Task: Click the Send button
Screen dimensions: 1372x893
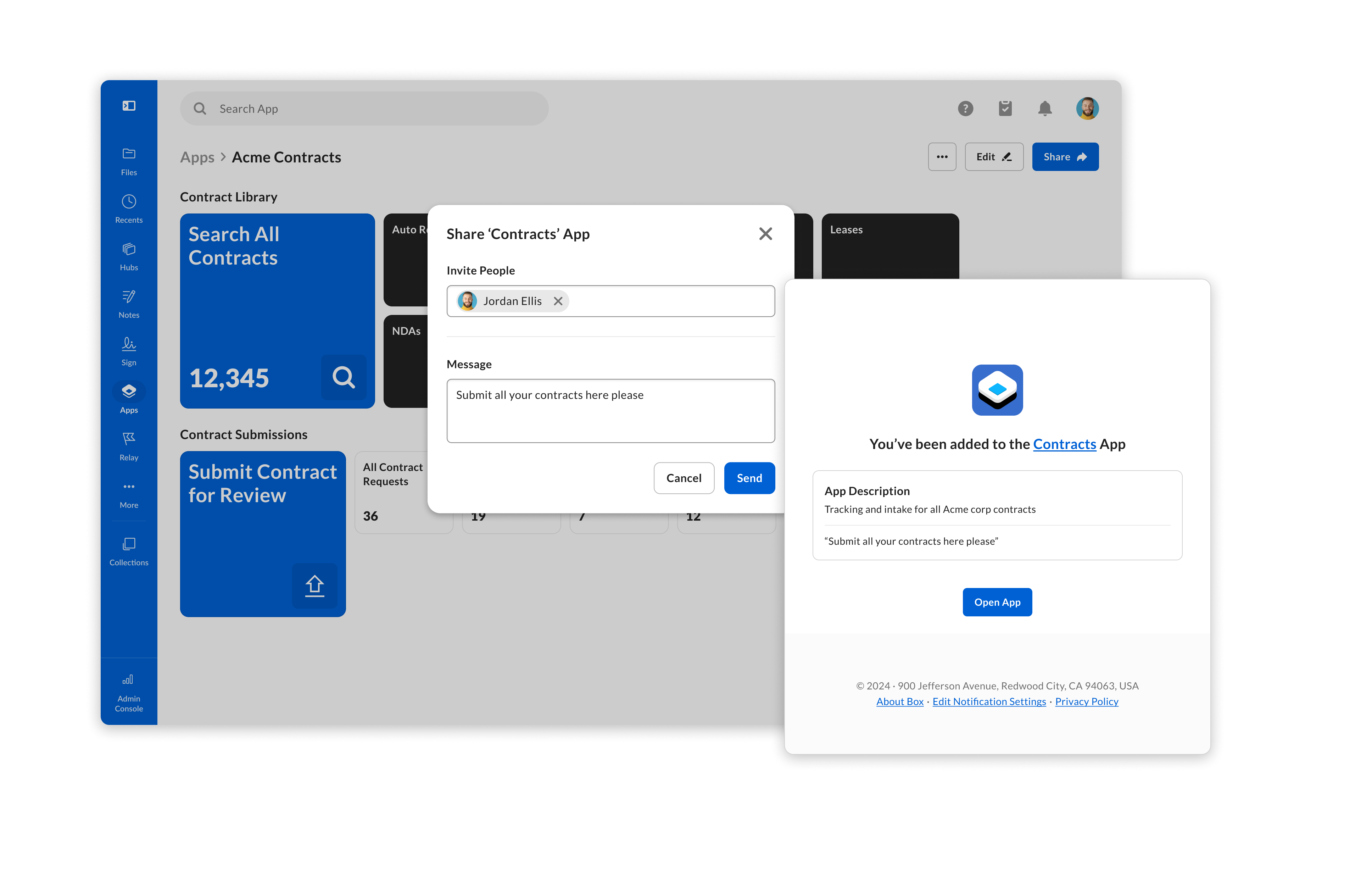Action: click(749, 478)
